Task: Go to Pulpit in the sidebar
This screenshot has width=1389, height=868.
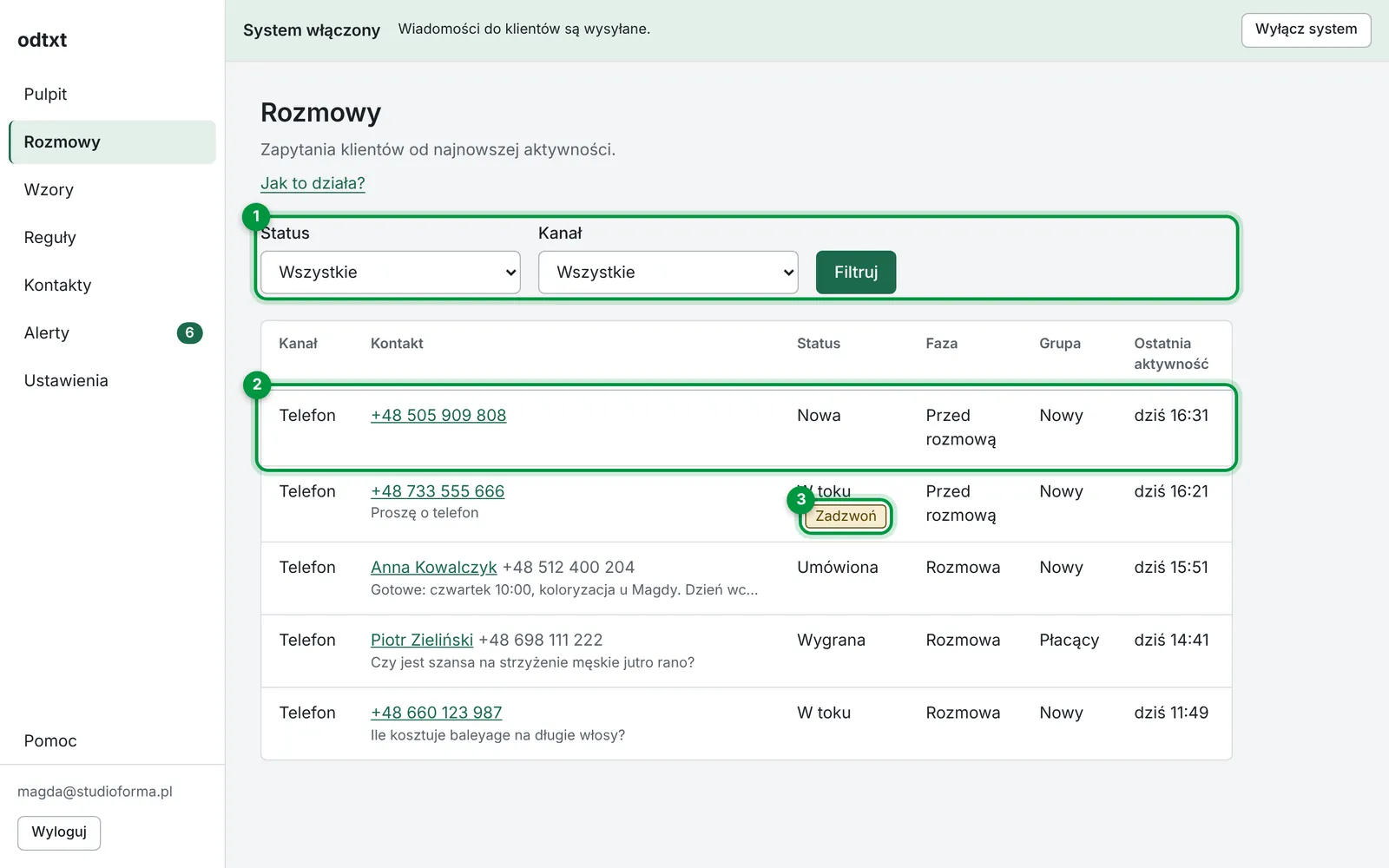Action: [112, 94]
